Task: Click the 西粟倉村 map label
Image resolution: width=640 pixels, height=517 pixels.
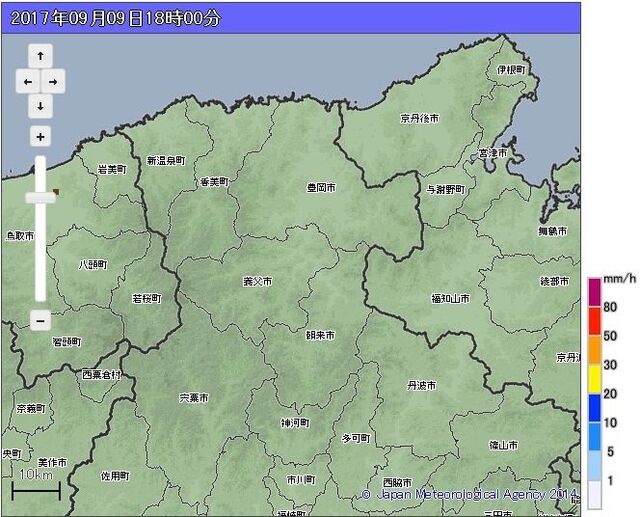Action: coord(102,374)
